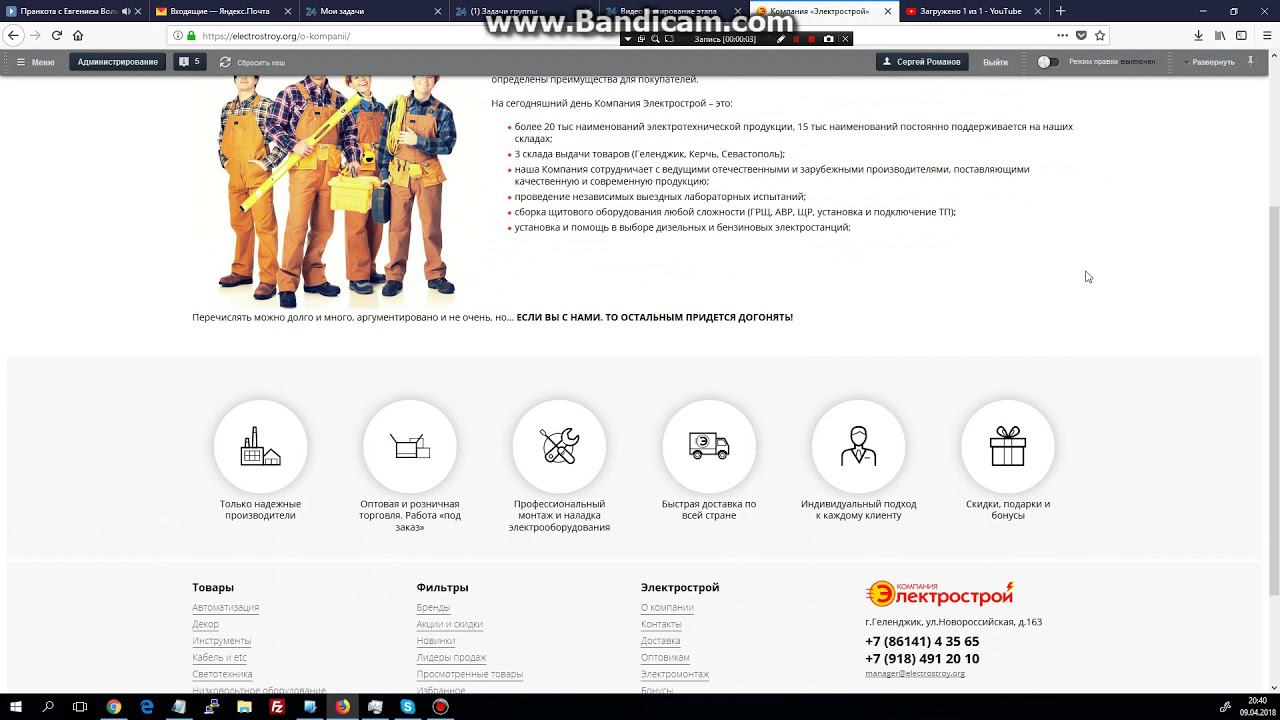Open the Bandicam recorder taskbar icon
1280x720 pixels.
(x=440, y=706)
